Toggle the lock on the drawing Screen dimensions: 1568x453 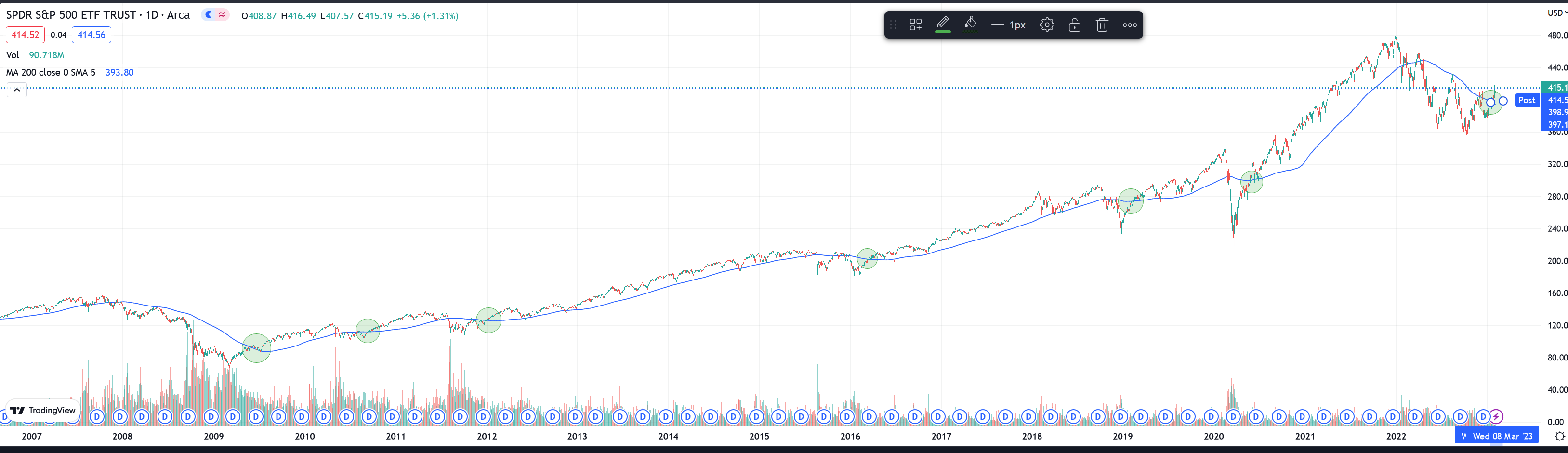pos(1074,25)
